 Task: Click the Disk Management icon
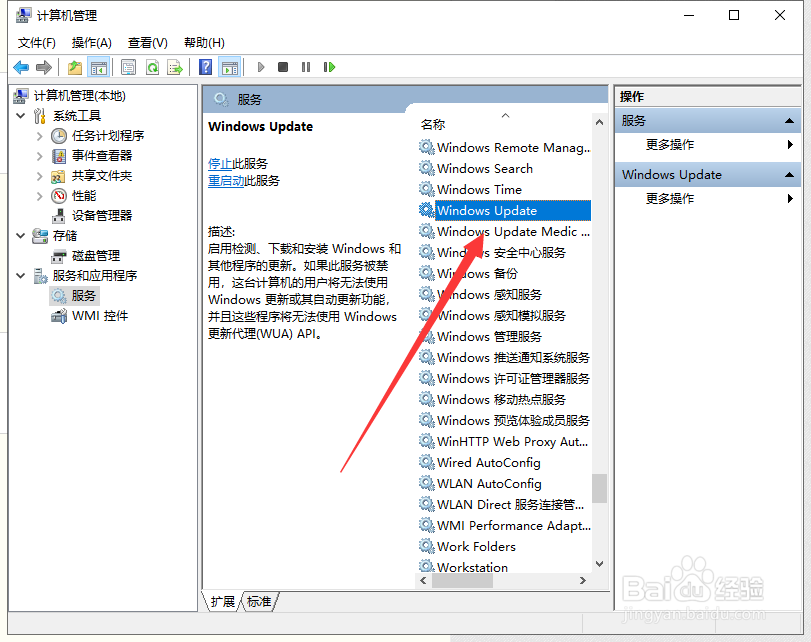(59, 256)
